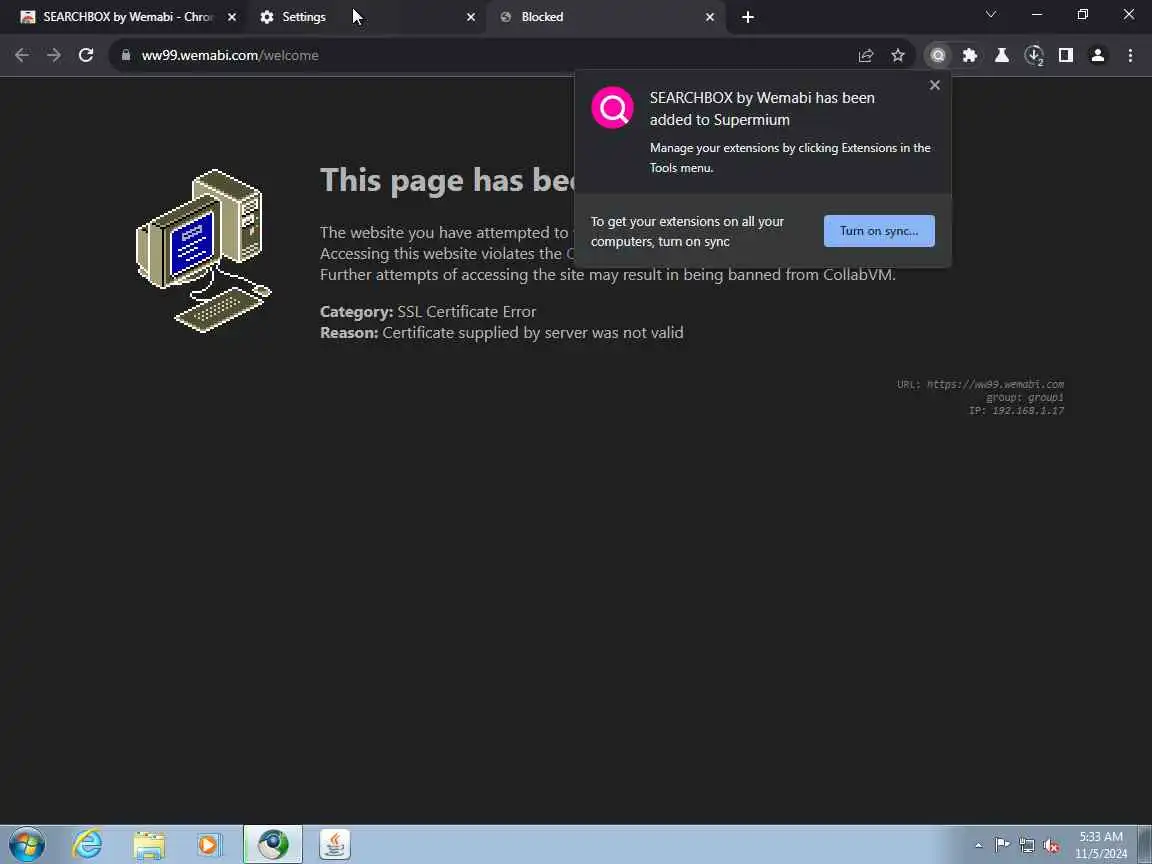Open Java application in taskbar

point(334,844)
